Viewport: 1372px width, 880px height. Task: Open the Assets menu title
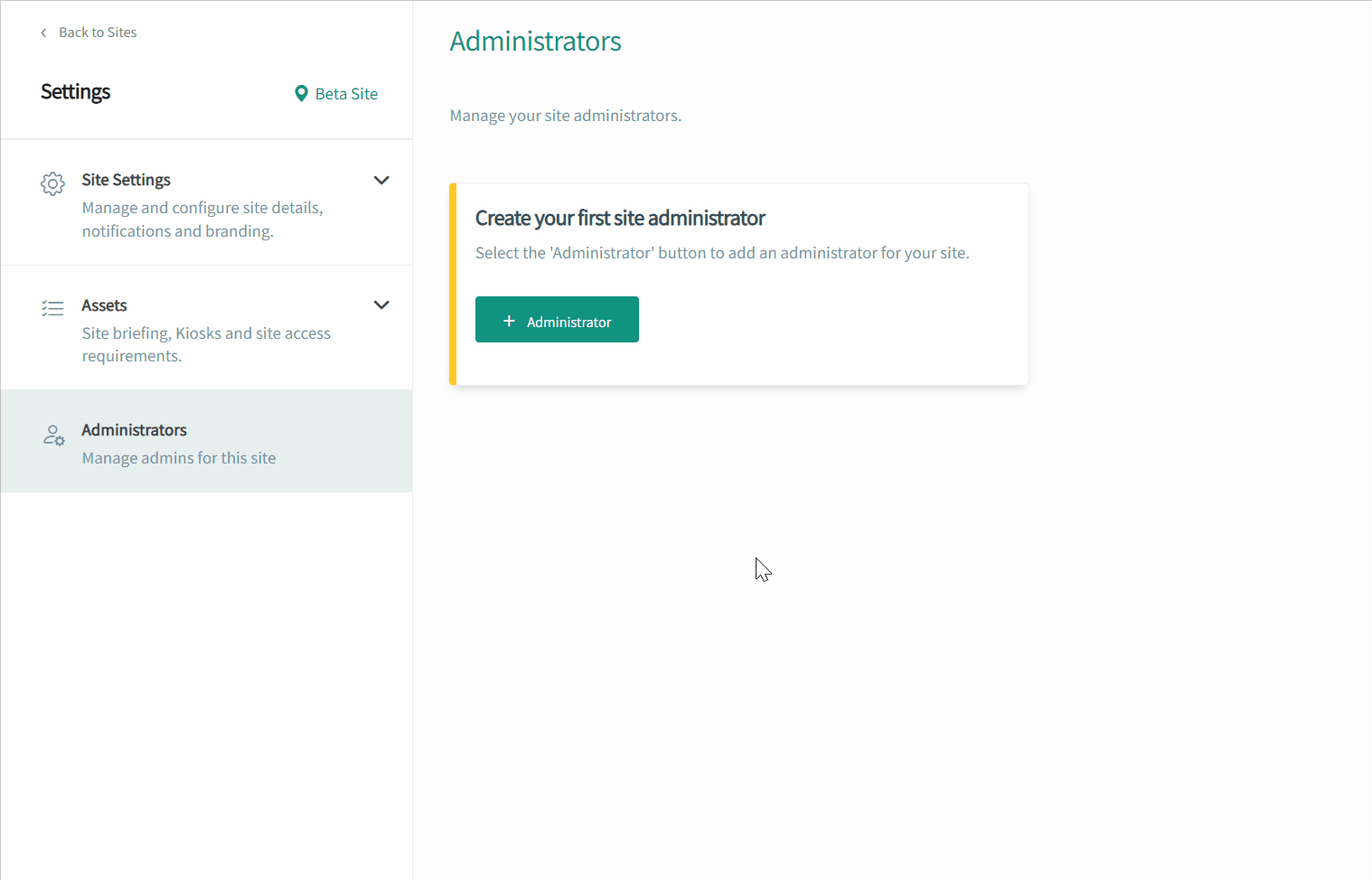tap(104, 305)
